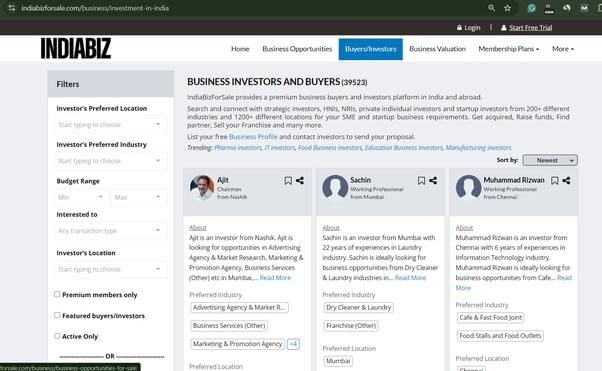
Task: Click Ajit's name heading
Action: pos(223,180)
